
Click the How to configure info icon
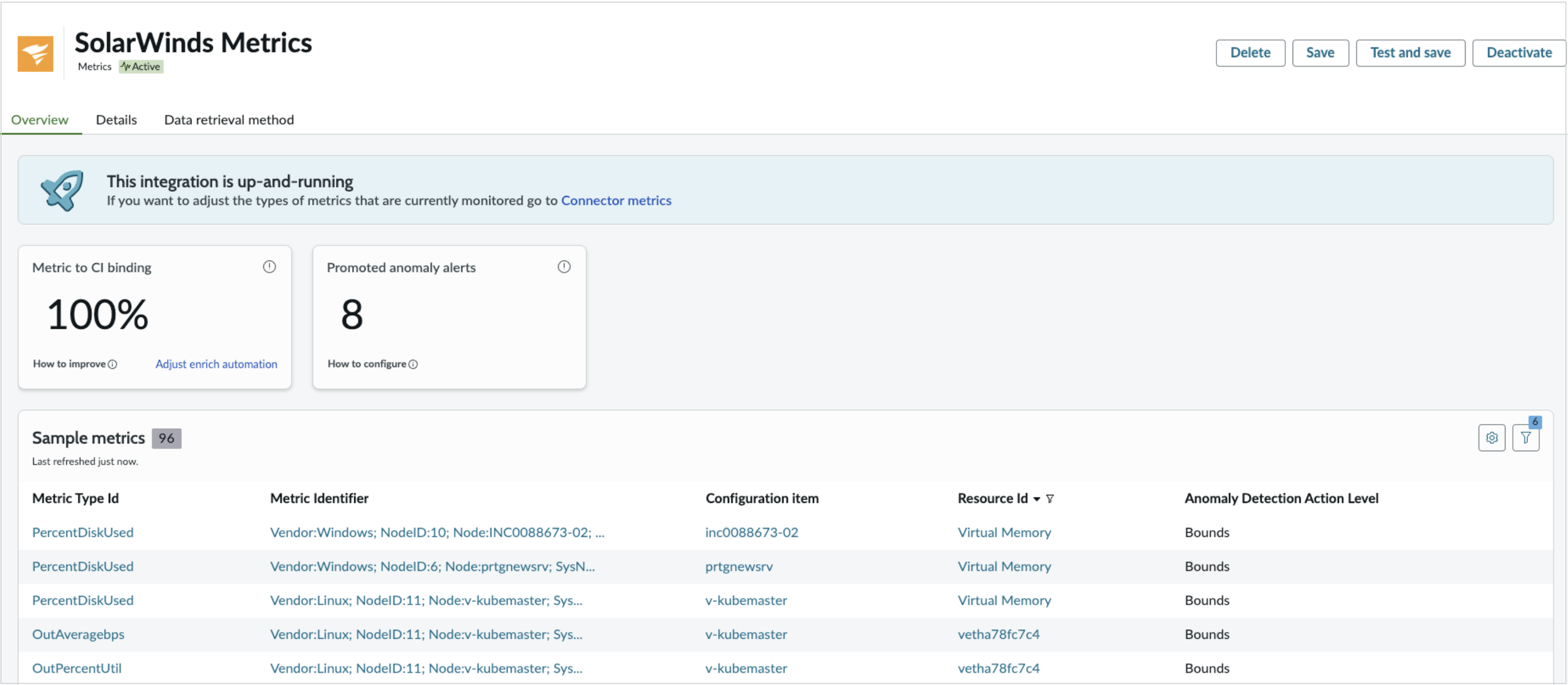[414, 365]
